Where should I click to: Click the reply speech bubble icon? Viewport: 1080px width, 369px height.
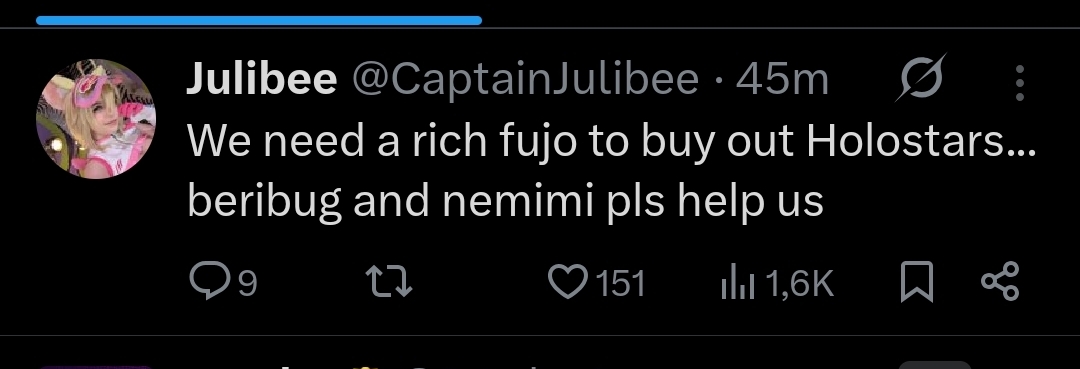pos(209,282)
